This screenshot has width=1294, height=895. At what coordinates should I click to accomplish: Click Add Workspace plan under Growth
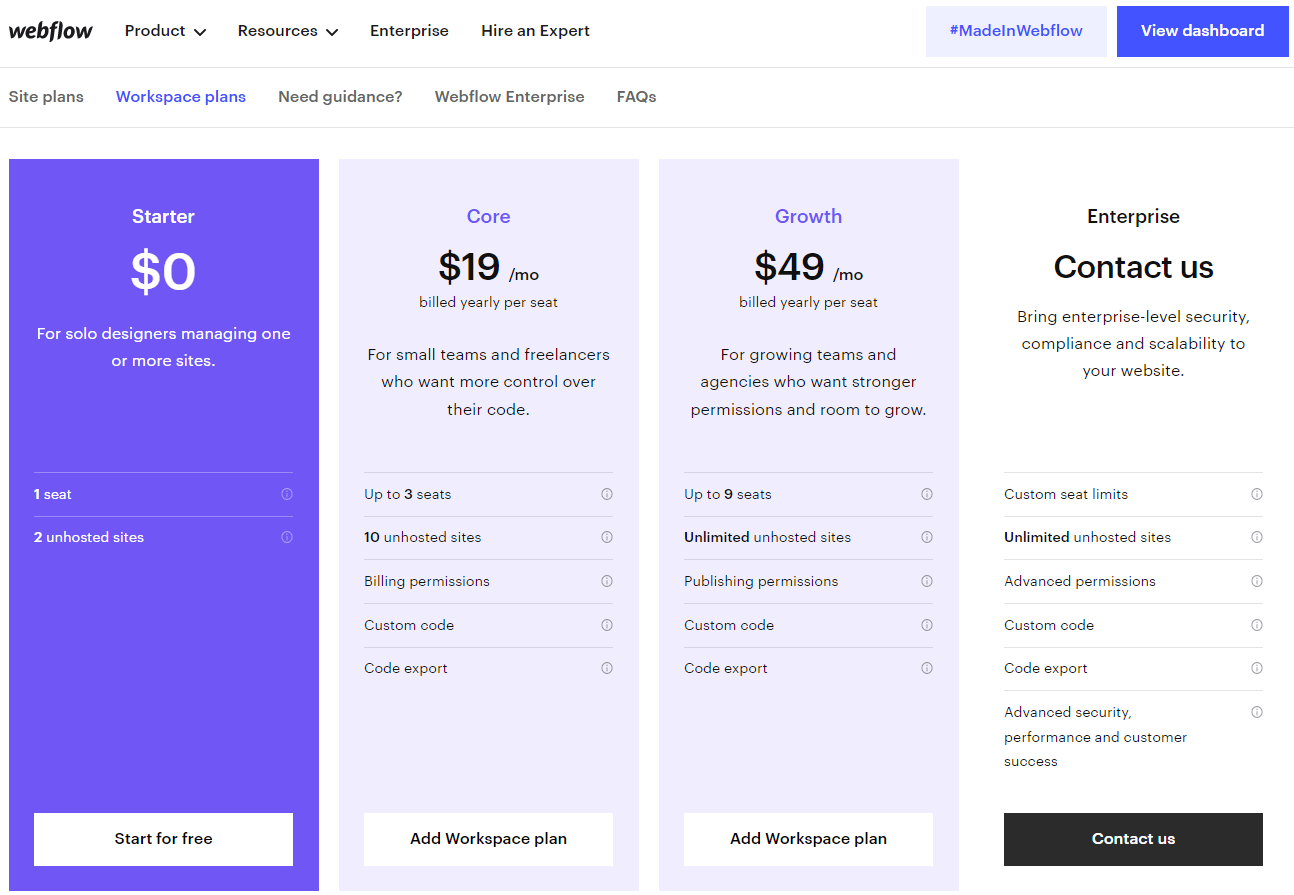pos(808,839)
